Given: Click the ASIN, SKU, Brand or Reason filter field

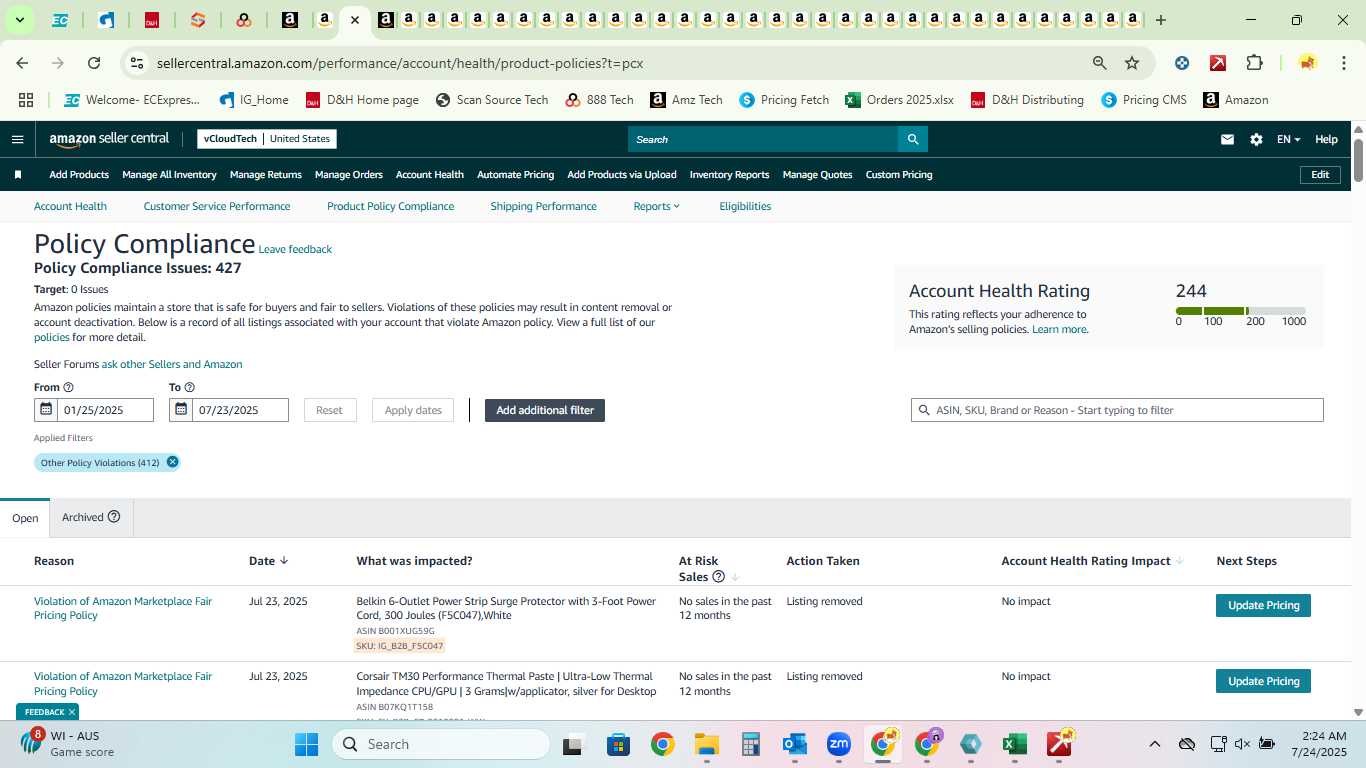Looking at the screenshot, I should tap(1117, 410).
